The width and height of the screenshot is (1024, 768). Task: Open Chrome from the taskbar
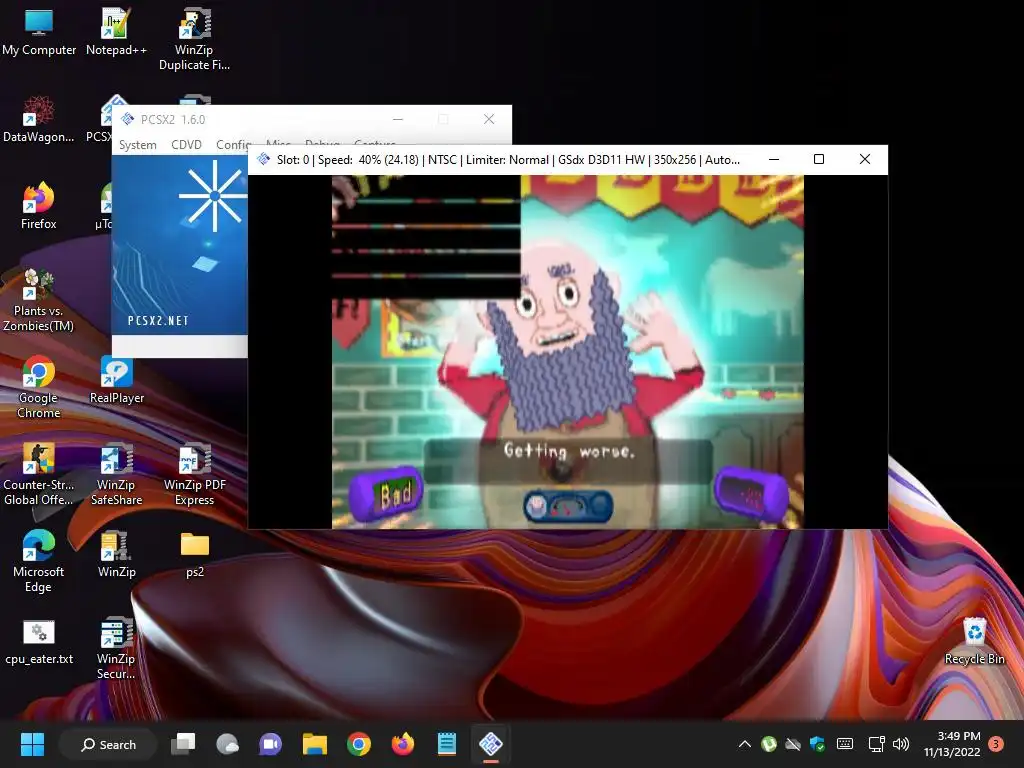click(x=359, y=744)
